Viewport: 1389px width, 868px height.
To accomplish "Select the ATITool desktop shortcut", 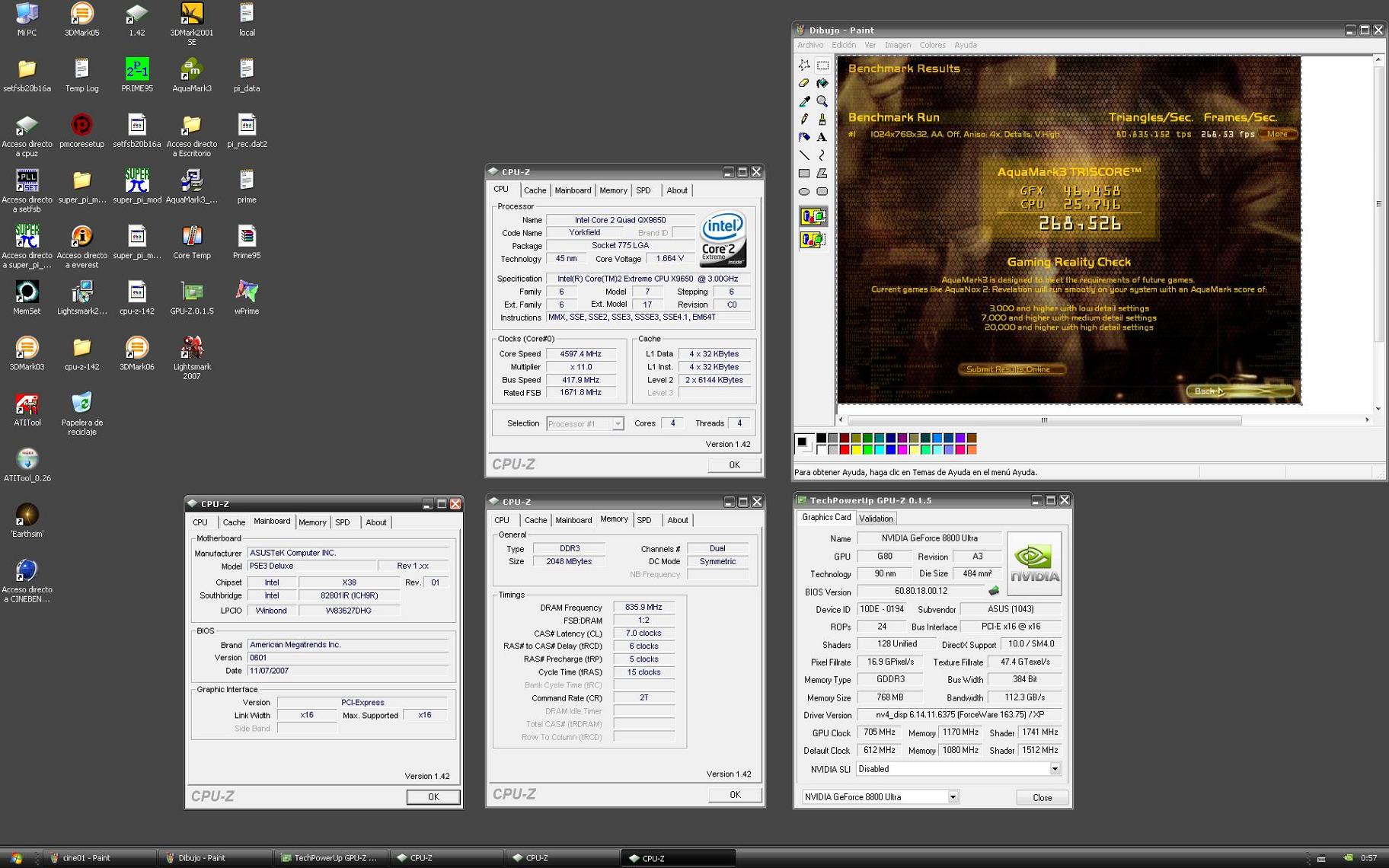I will [x=27, y=410].
